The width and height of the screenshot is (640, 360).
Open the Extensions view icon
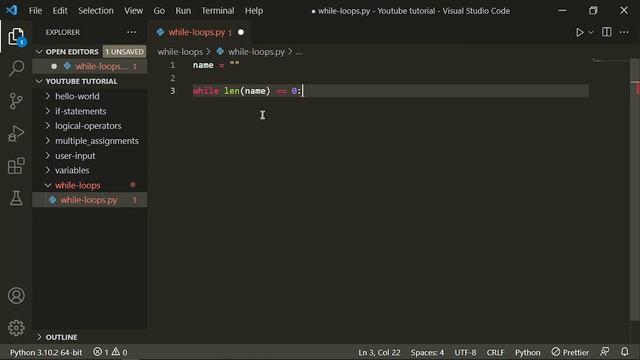click(16, 166)
